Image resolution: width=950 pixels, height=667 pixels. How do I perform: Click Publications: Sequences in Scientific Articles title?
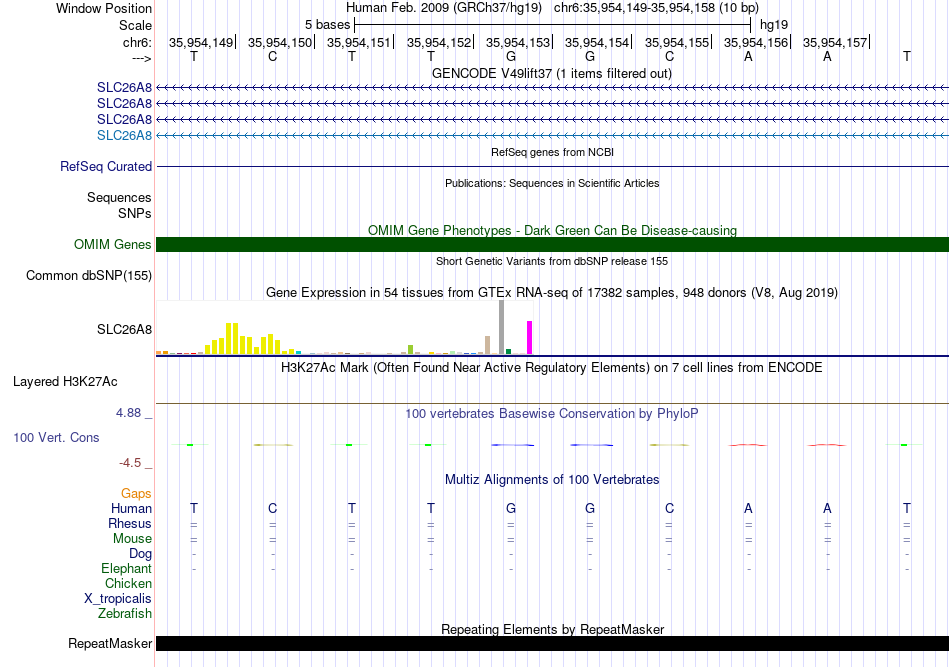point(552,183)
